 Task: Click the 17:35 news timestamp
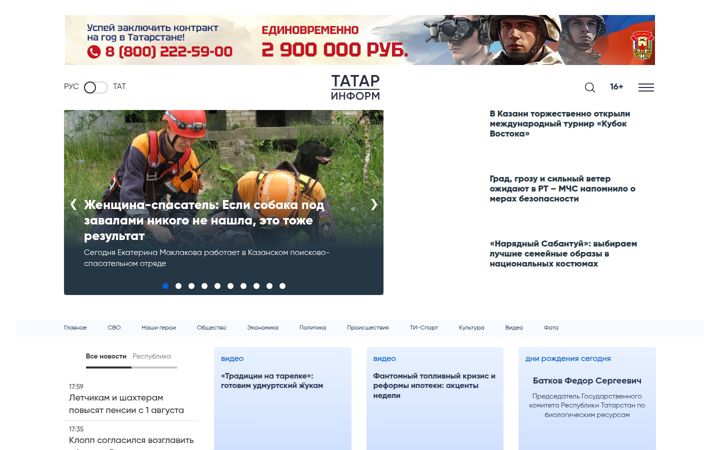pos(76,429)
